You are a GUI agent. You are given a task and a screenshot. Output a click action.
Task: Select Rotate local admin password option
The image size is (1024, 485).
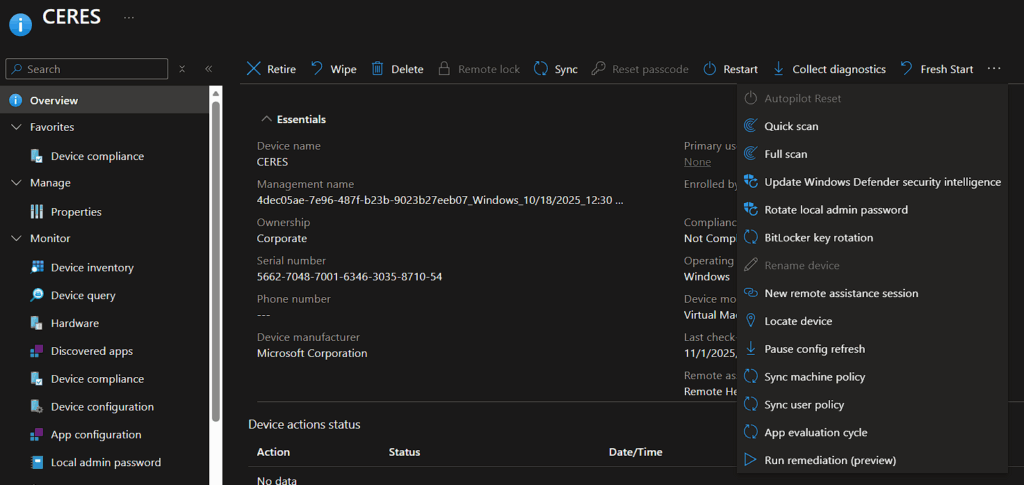click(x=835, y=210)
